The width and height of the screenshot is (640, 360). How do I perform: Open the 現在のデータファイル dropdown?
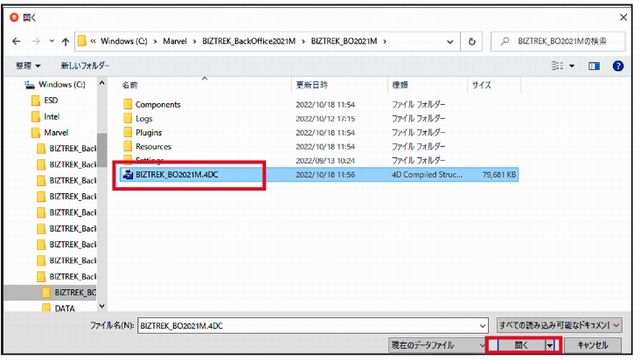[436, 345]
